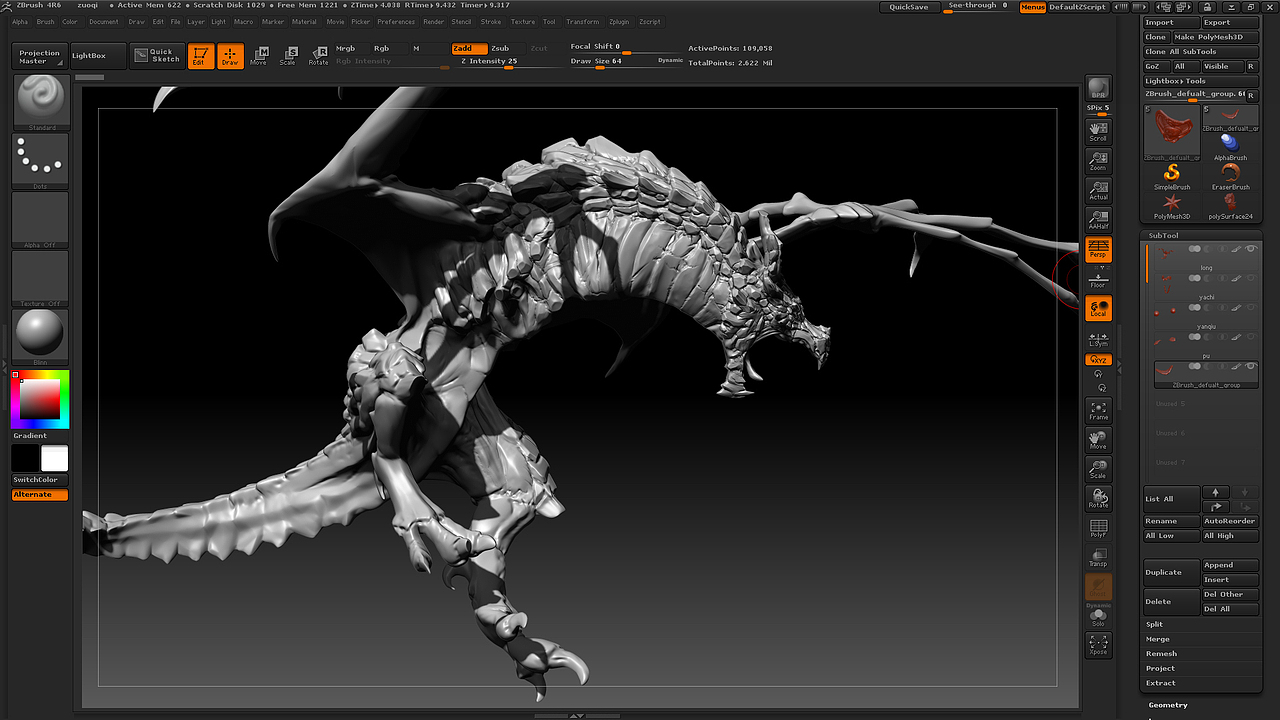Open the Render menu

pos(434,21)
